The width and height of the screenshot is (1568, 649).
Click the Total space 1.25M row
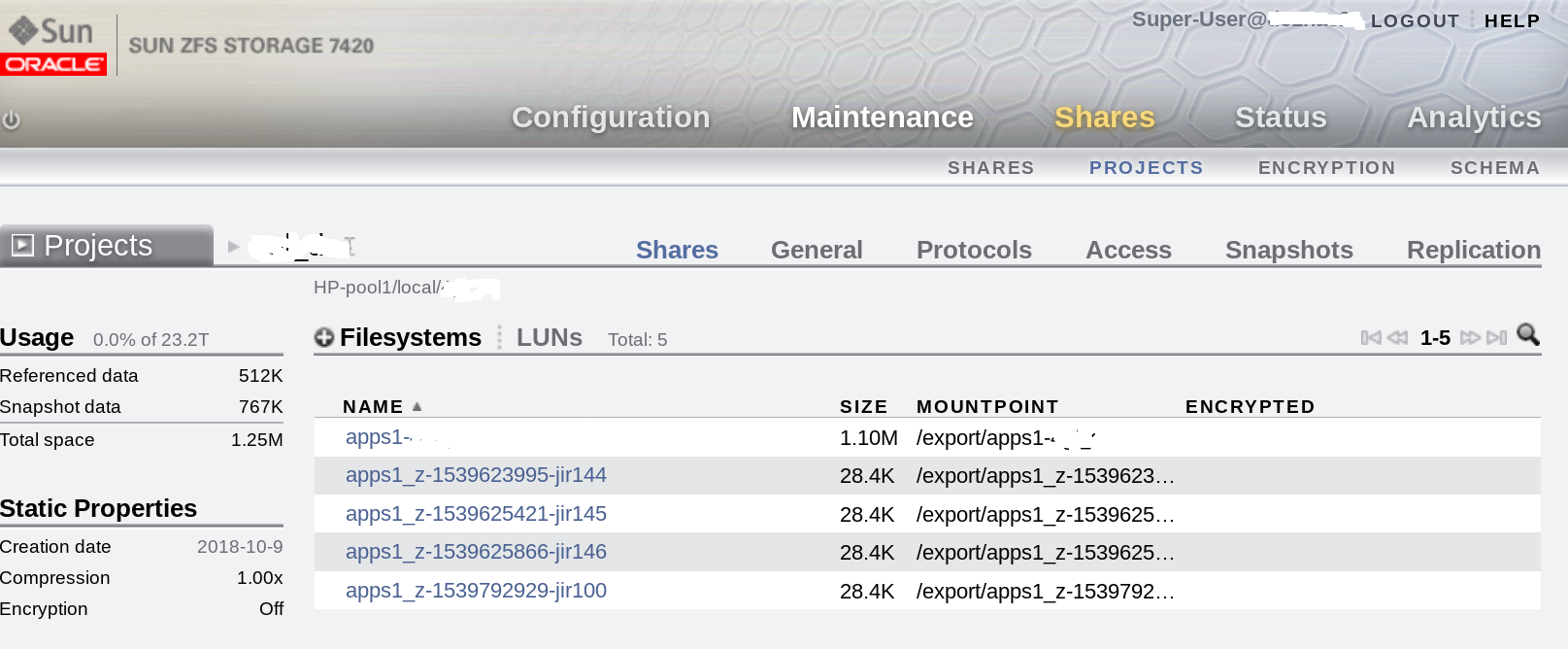point(142,440)
